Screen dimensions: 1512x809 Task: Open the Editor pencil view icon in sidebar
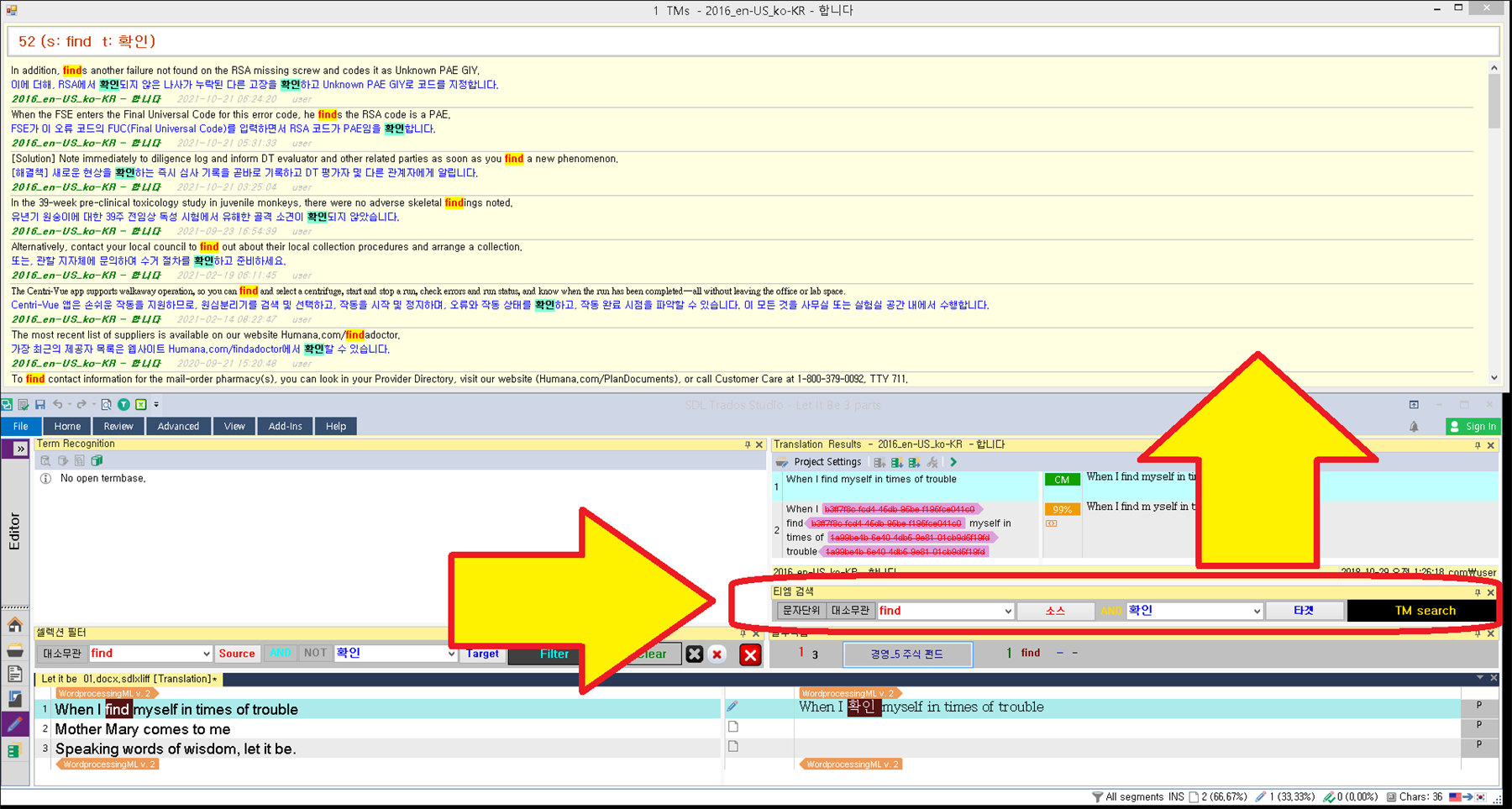(15, 723)
